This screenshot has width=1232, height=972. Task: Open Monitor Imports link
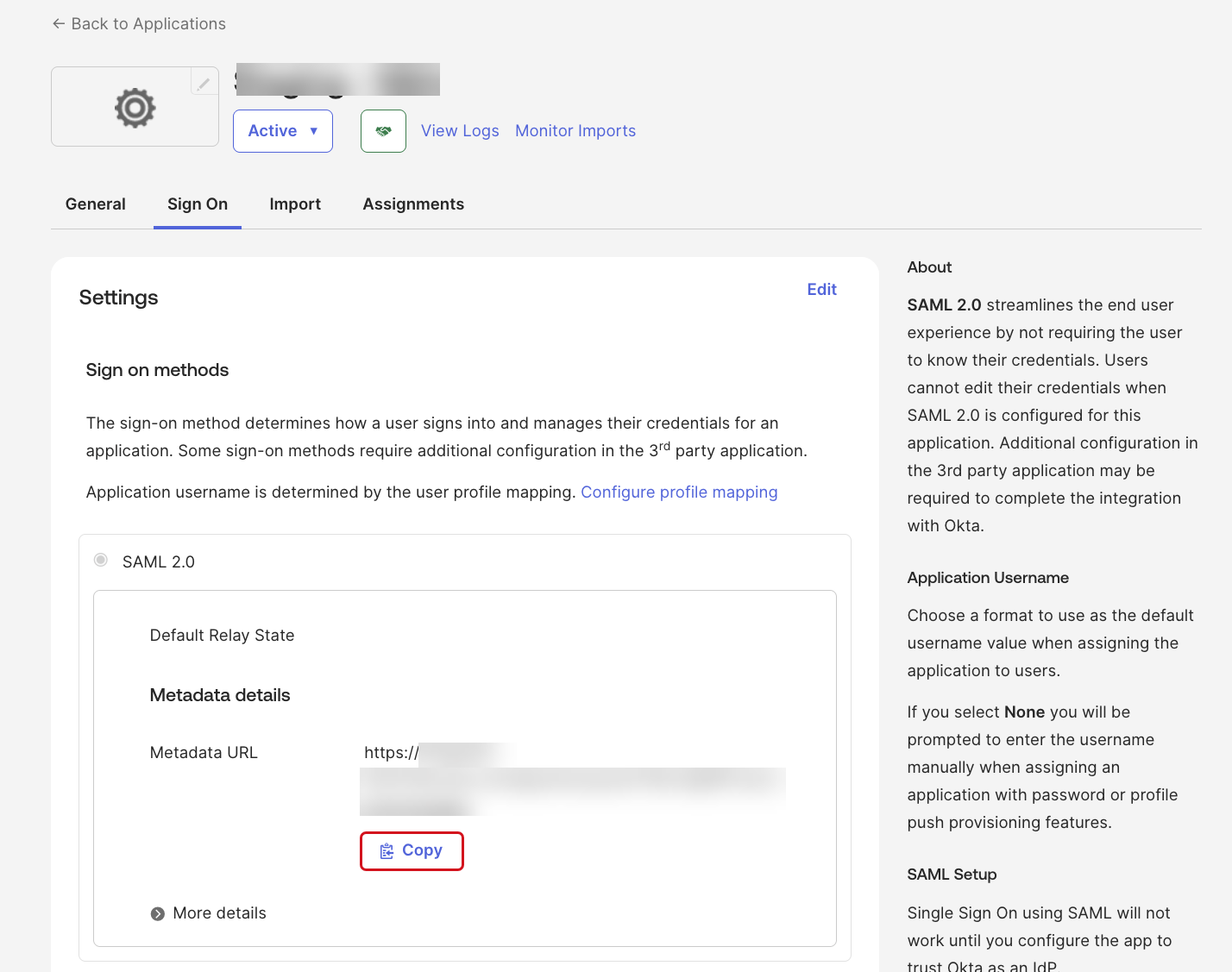(575, 131)
